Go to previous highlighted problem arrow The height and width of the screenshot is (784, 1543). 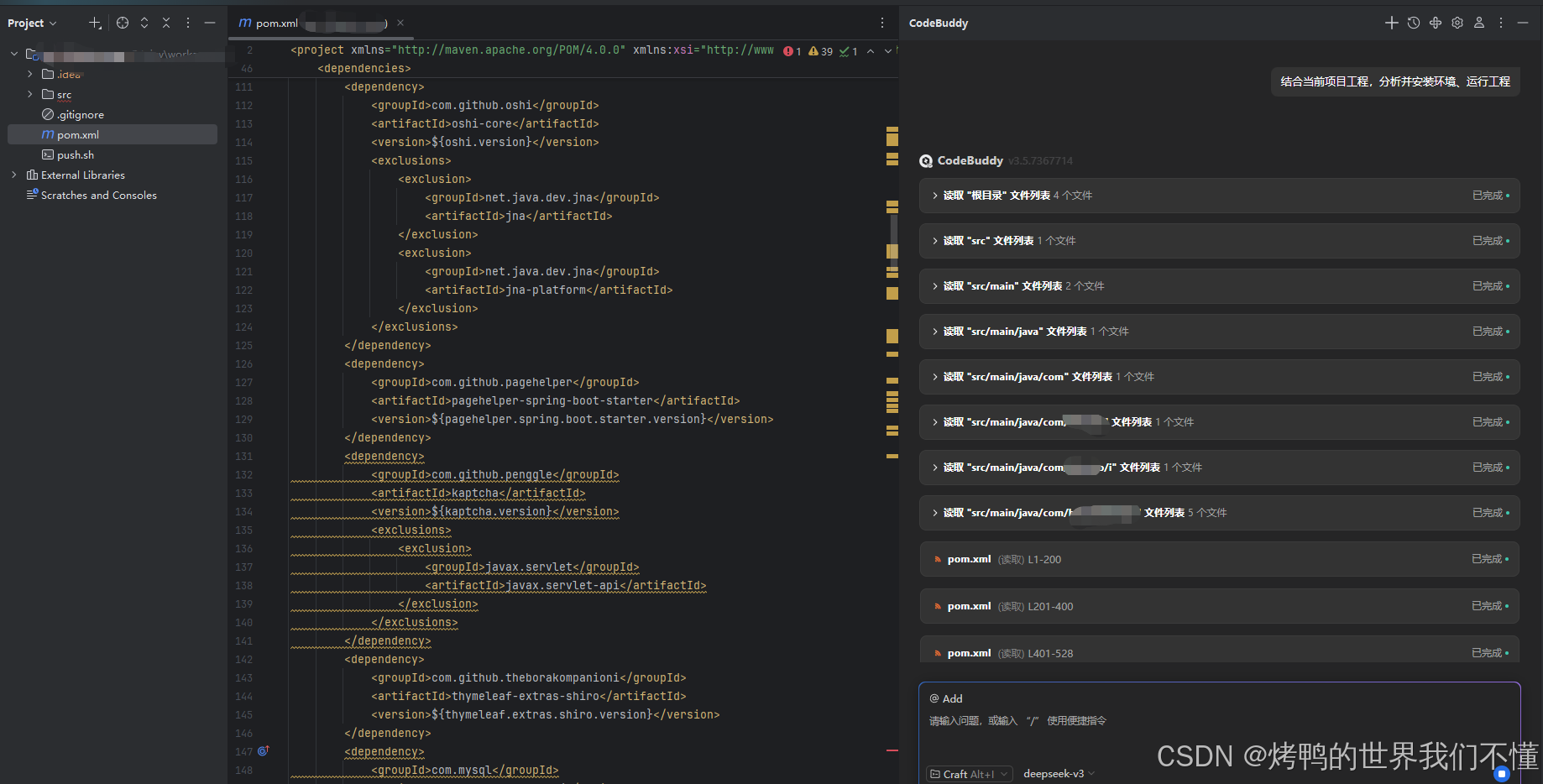point(871,51)
